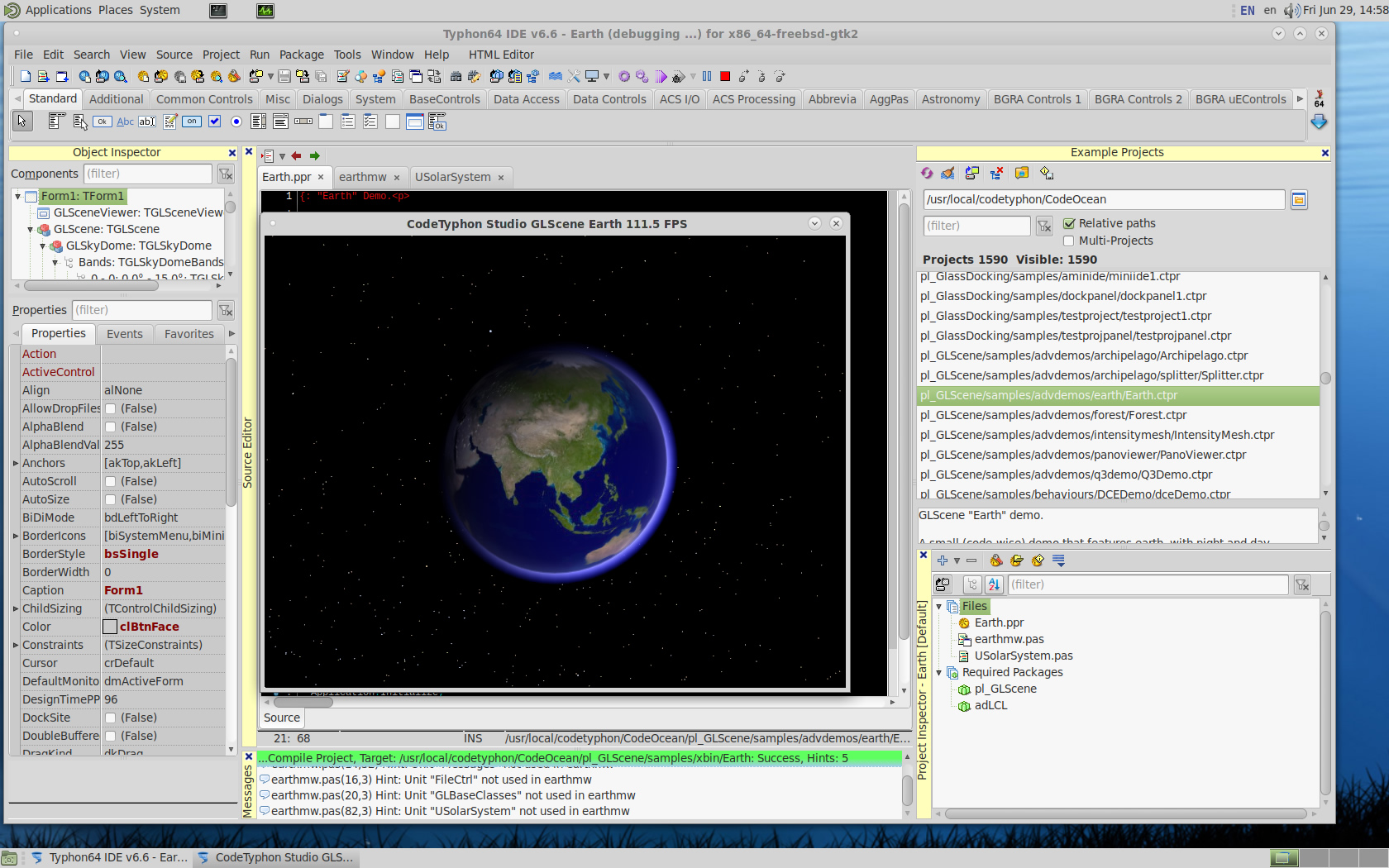1389x868 pixels.
Task: Click the plus Add icon in Project Inspector
Action: coord(942,560)
